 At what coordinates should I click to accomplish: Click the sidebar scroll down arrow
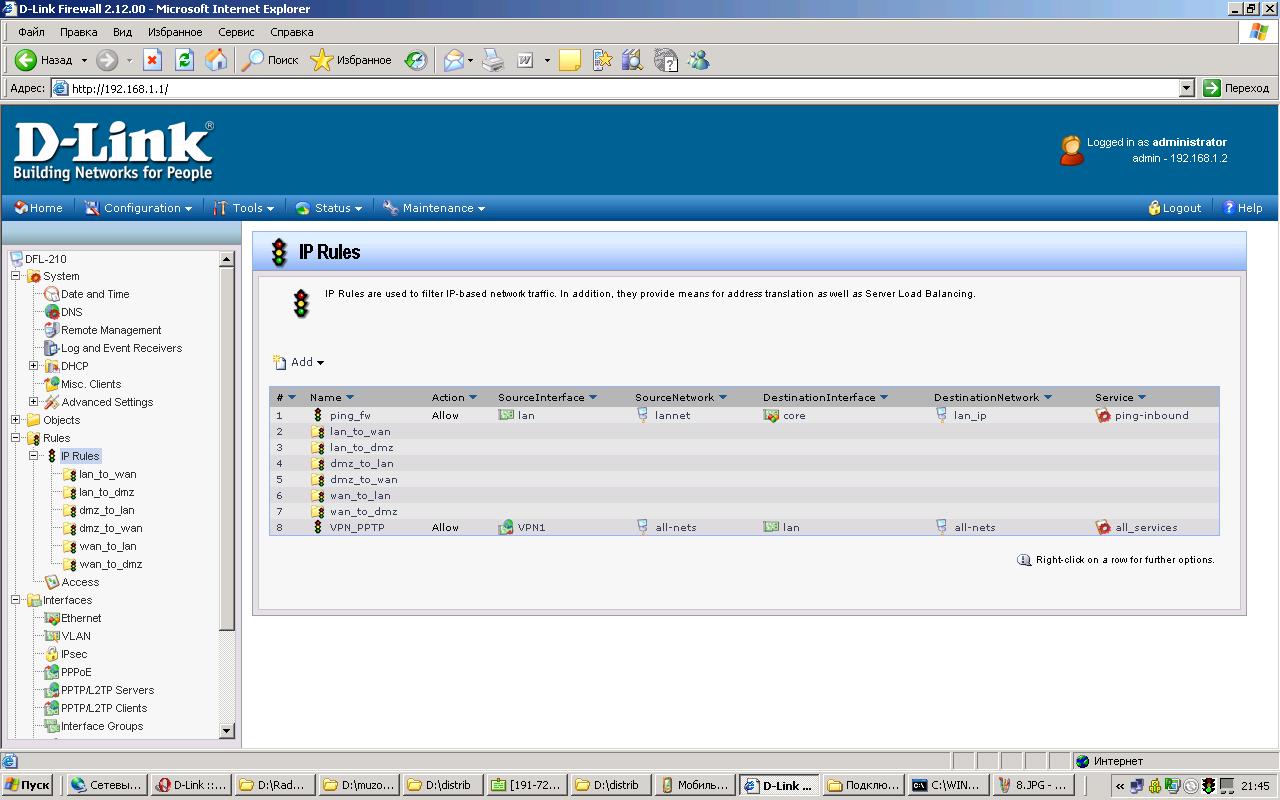226,731
